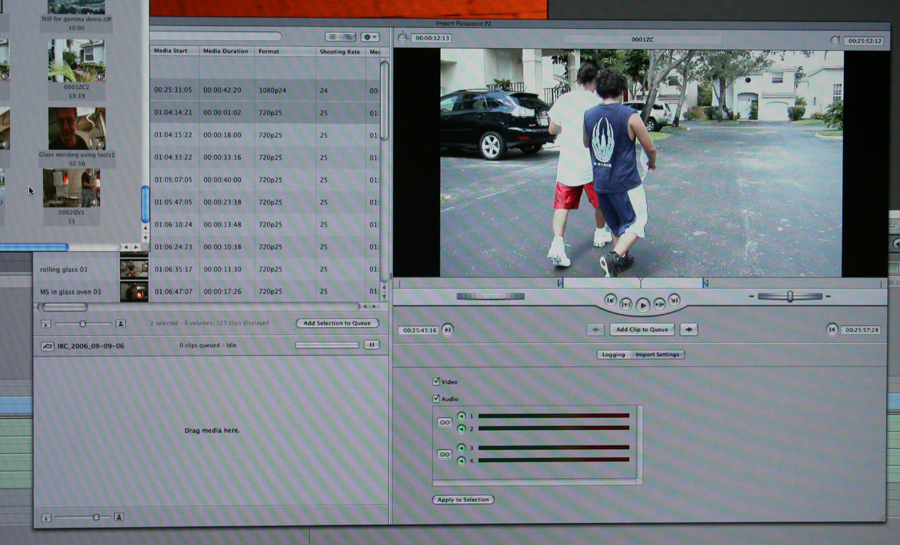Screen dimensions: 900x545
Task: Click the browse area search field
Action: [x=216, y=36]
